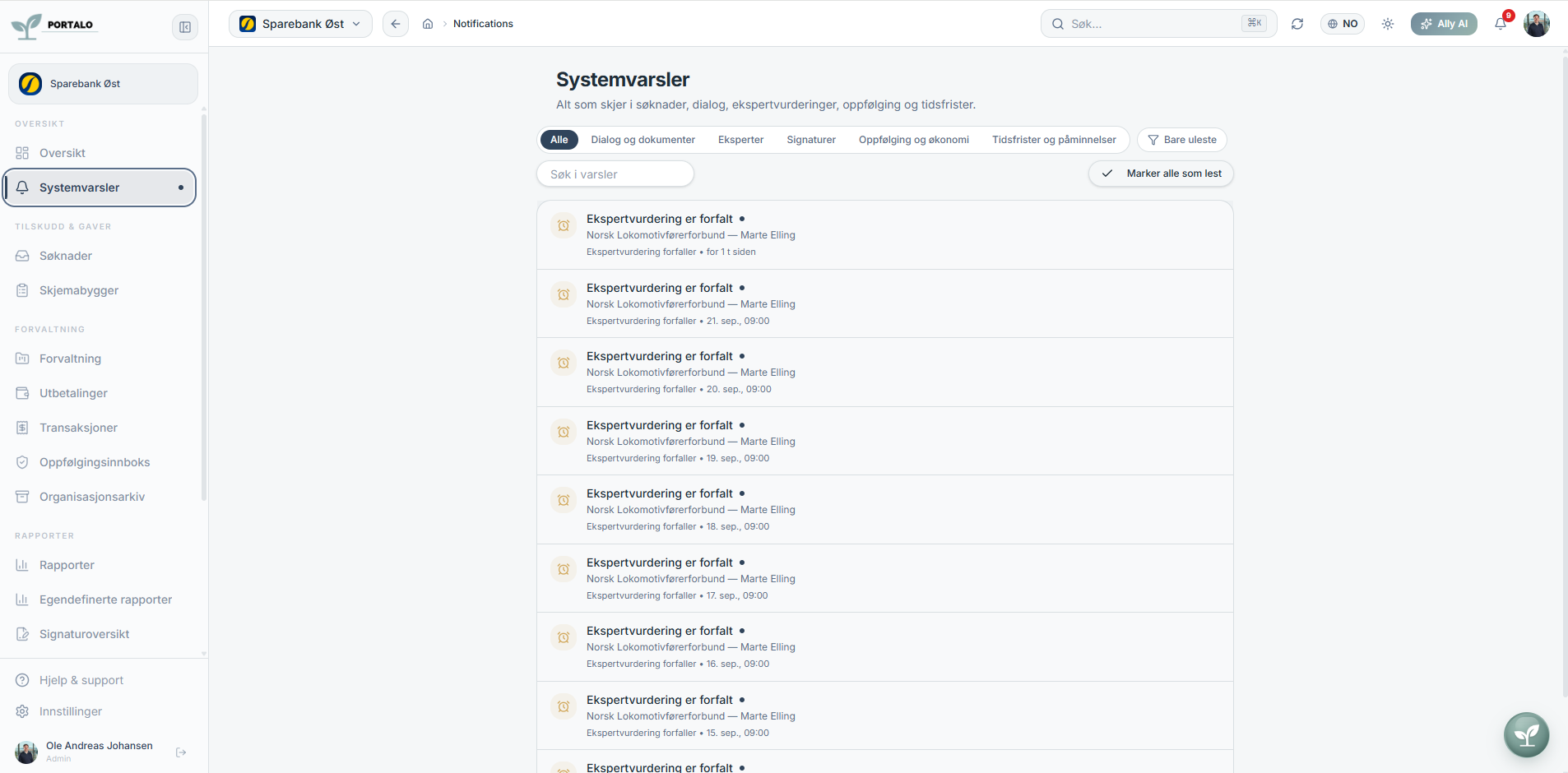Open the home breadcrumb icon
Viewport: 1568px width, 773px height.
tap(428, 24)
